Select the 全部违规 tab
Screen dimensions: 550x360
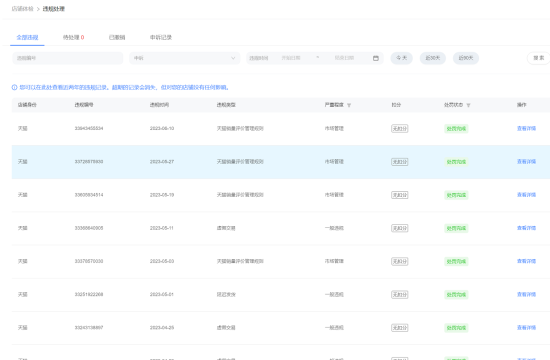pos(27,37)
